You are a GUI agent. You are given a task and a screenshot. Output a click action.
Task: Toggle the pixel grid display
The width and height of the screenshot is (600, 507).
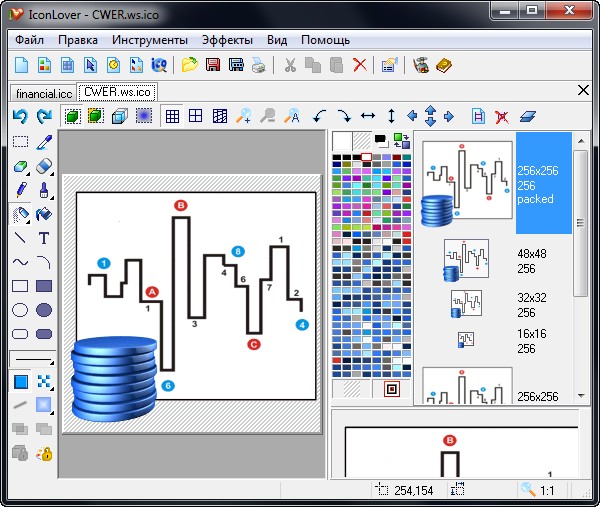172,116
